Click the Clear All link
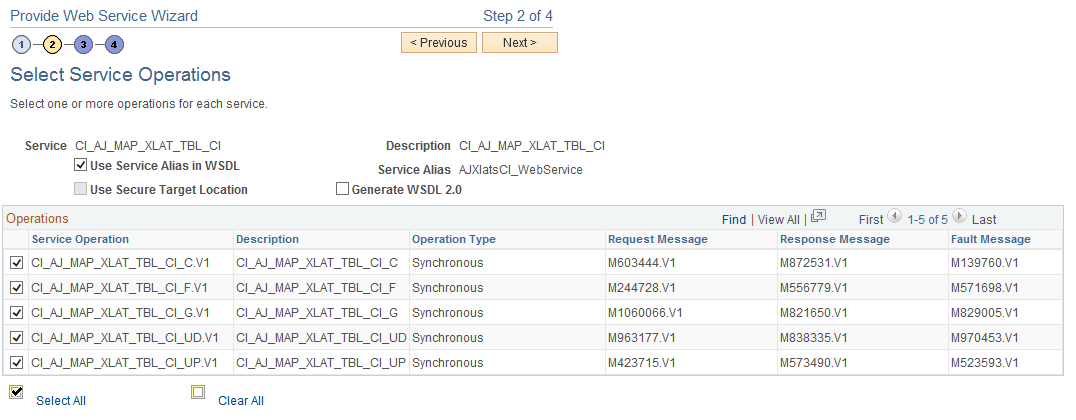This screenshot has width=1076, height=420. pos(241,401)
